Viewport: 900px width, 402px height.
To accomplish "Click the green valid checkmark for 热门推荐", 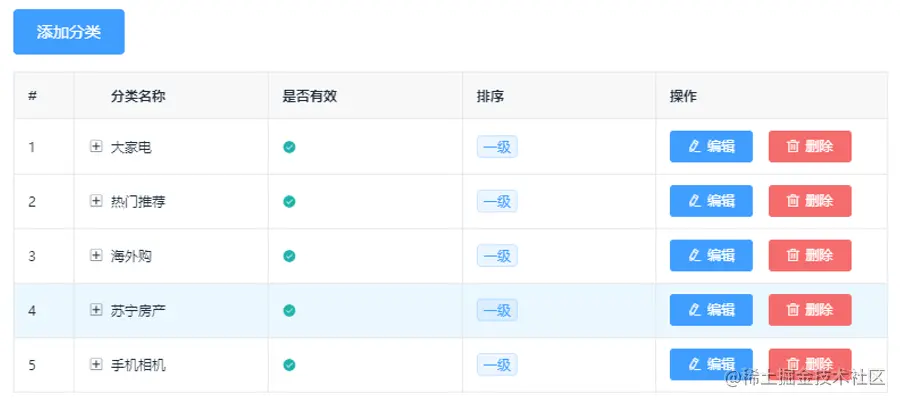I will pyautogui.click(x=289, y=202).
